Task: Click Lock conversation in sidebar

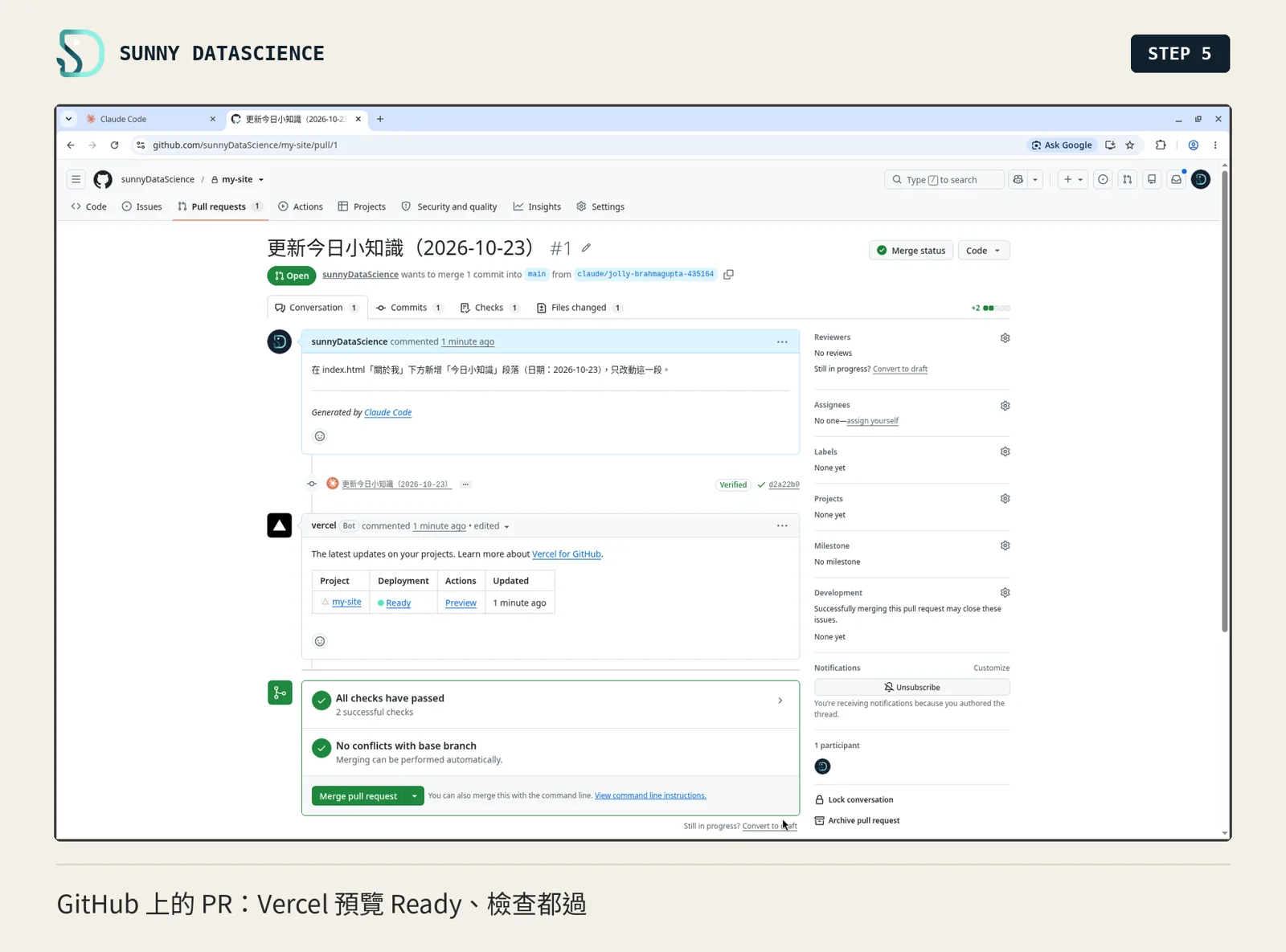Action: point(854,800)
